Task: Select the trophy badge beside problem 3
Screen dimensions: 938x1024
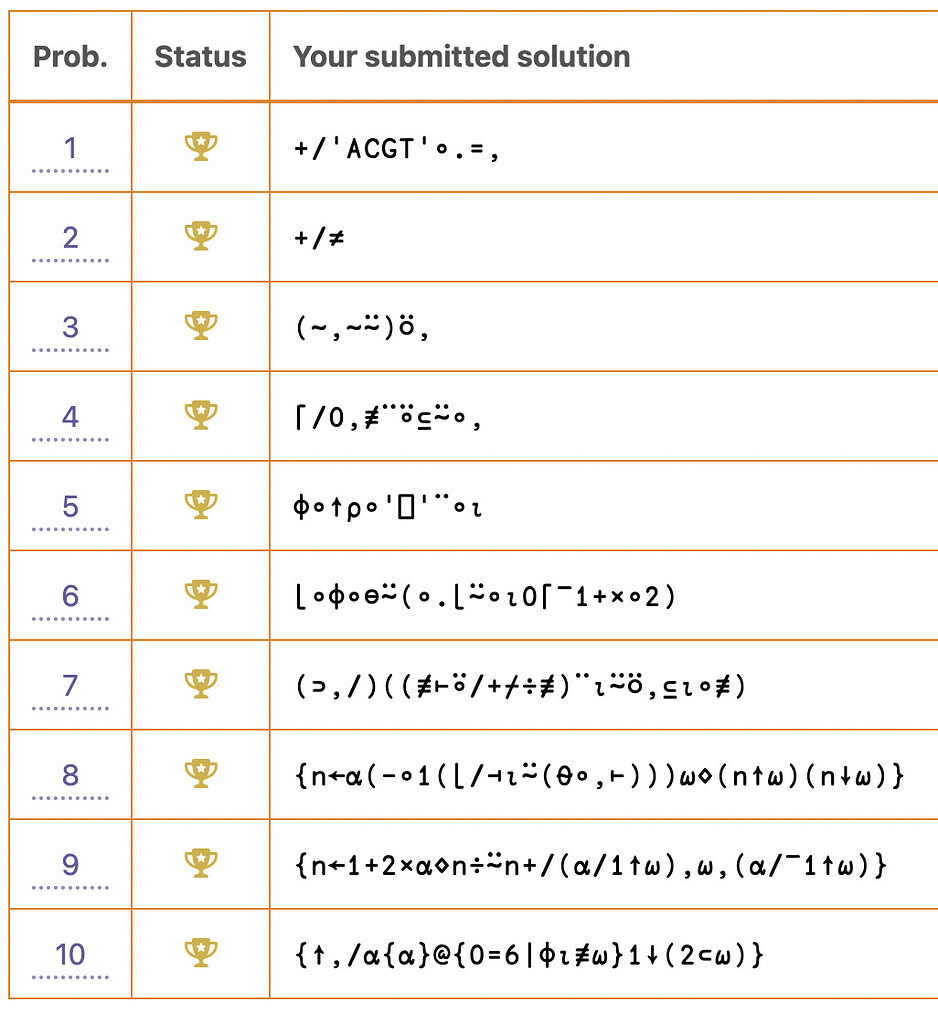Action: (x=199, y=326)
